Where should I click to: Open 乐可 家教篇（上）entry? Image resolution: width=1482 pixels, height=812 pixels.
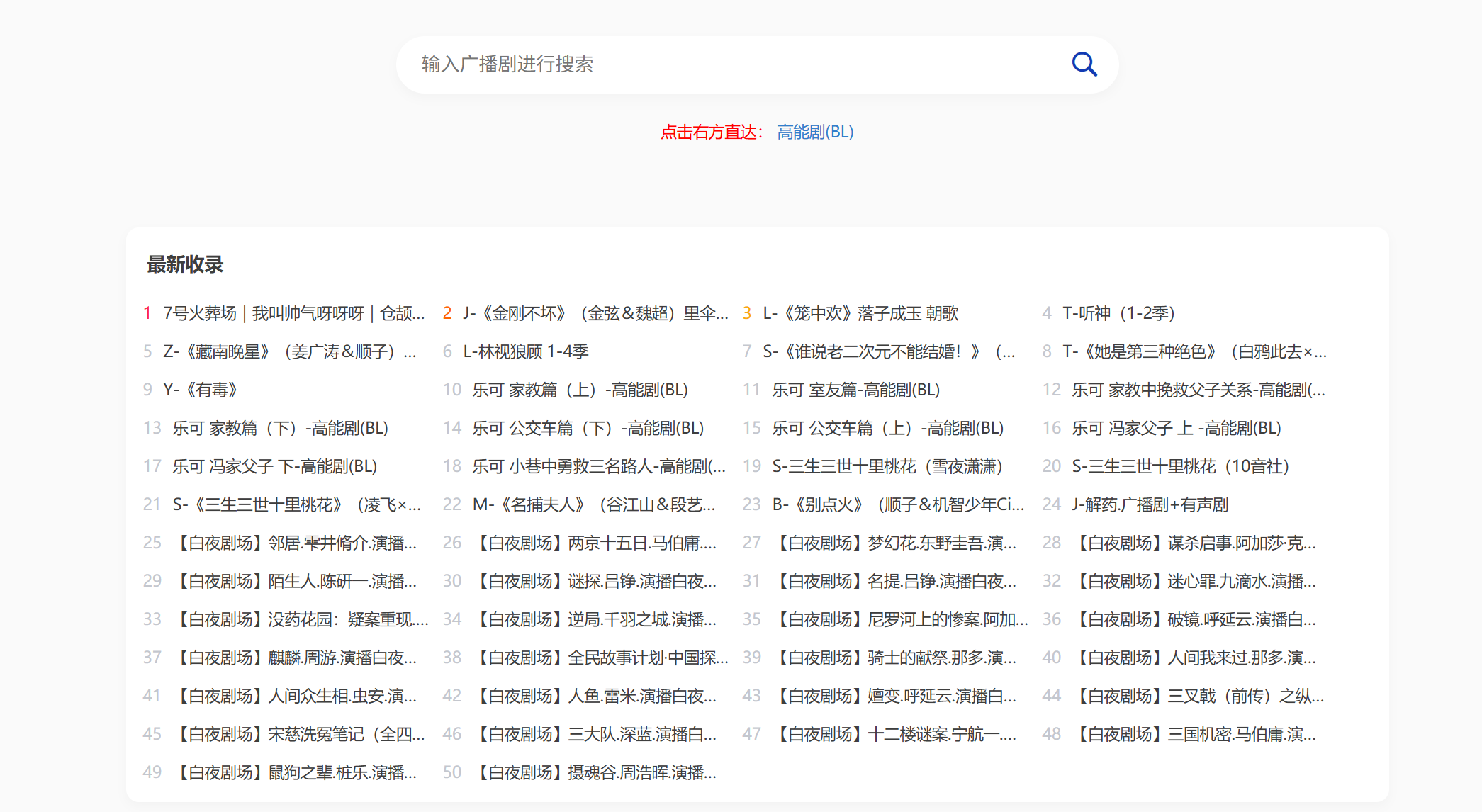click(580, 390)
